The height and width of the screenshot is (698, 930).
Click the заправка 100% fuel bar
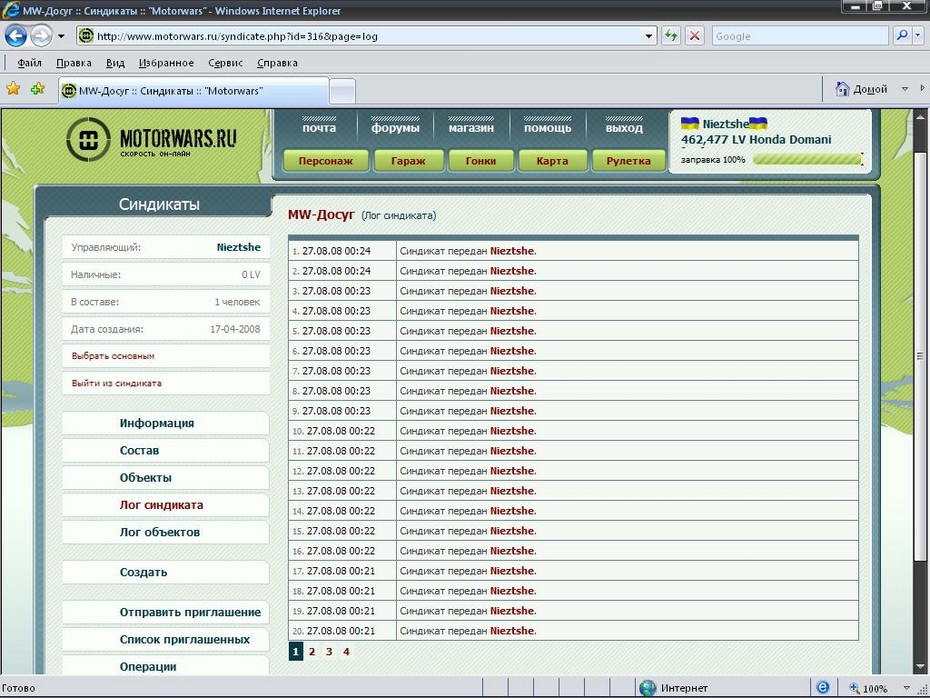807,160
